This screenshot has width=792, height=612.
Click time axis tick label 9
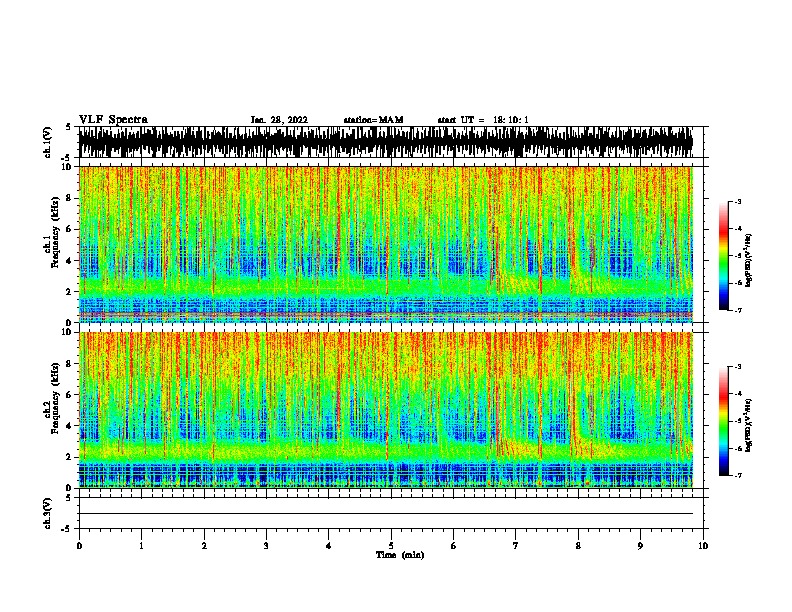pos(640,546)
